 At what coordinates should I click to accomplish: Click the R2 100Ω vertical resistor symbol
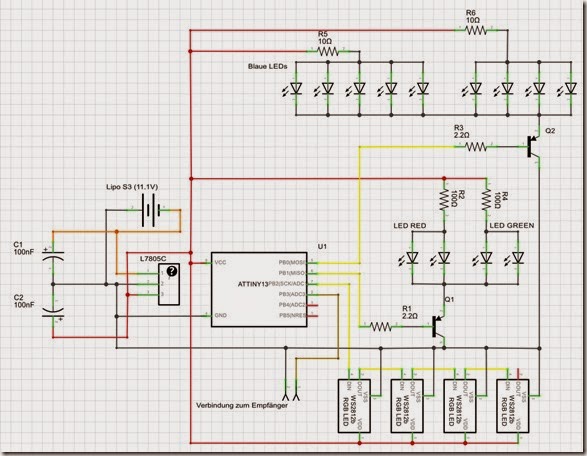[444, 199]
